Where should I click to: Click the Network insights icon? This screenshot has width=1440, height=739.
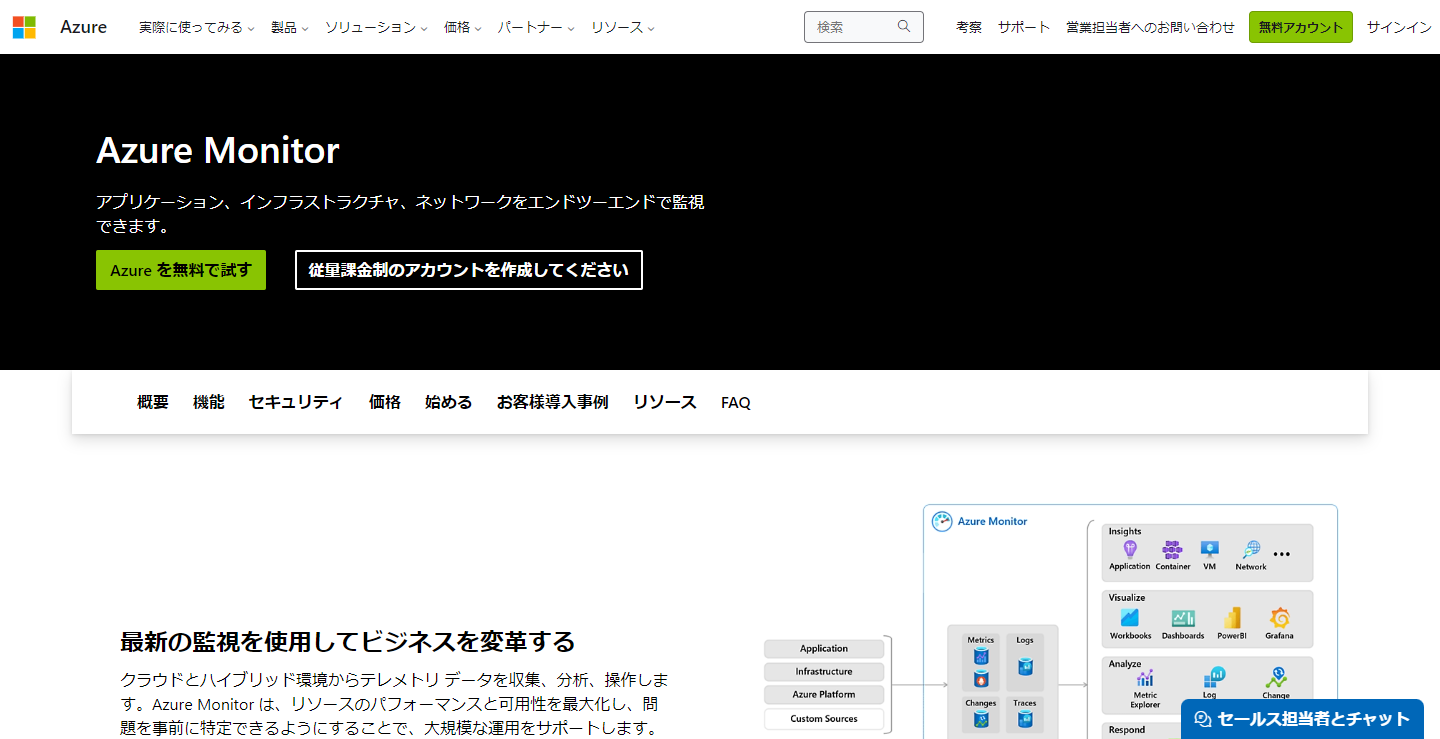[x=1250, y=550]
